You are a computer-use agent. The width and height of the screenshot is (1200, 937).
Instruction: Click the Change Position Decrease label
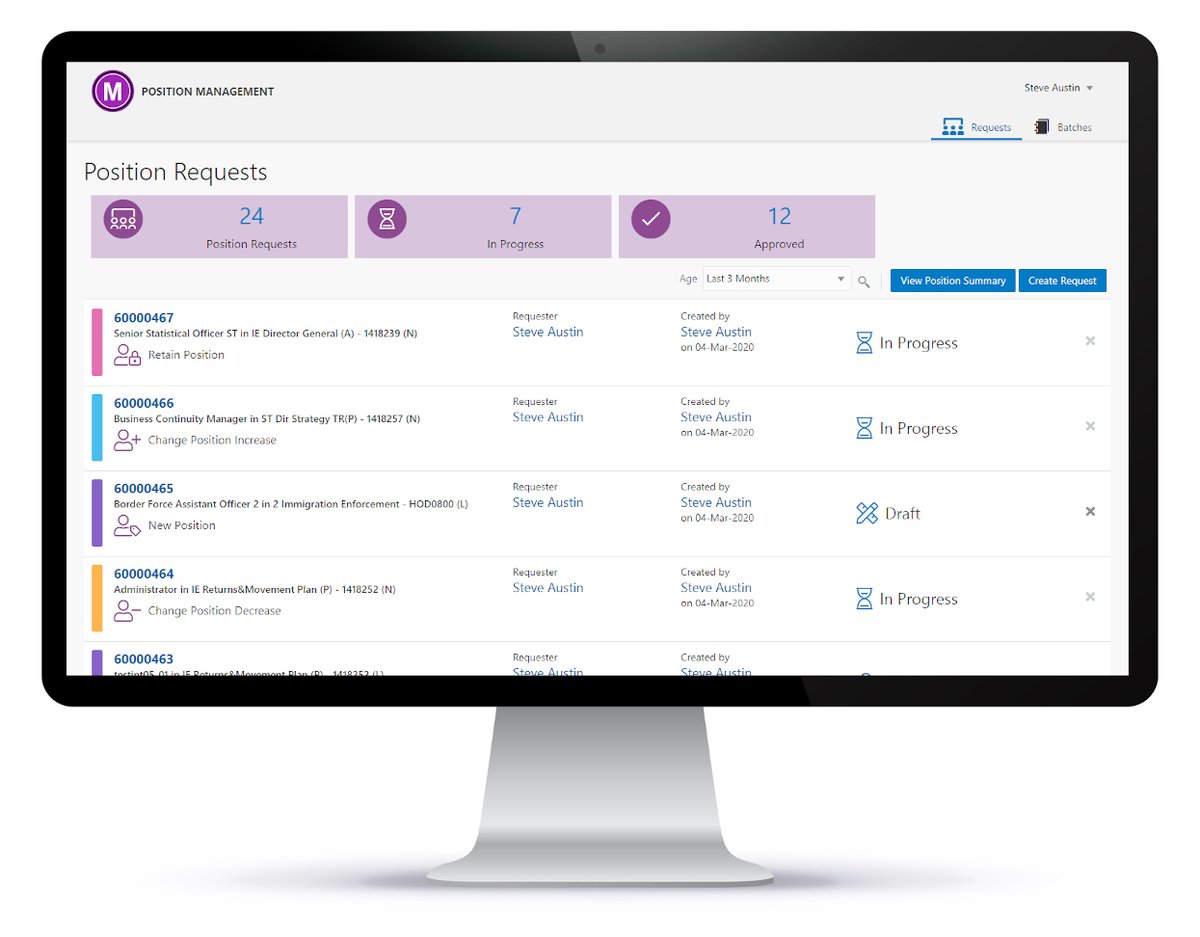click(214, 610)
